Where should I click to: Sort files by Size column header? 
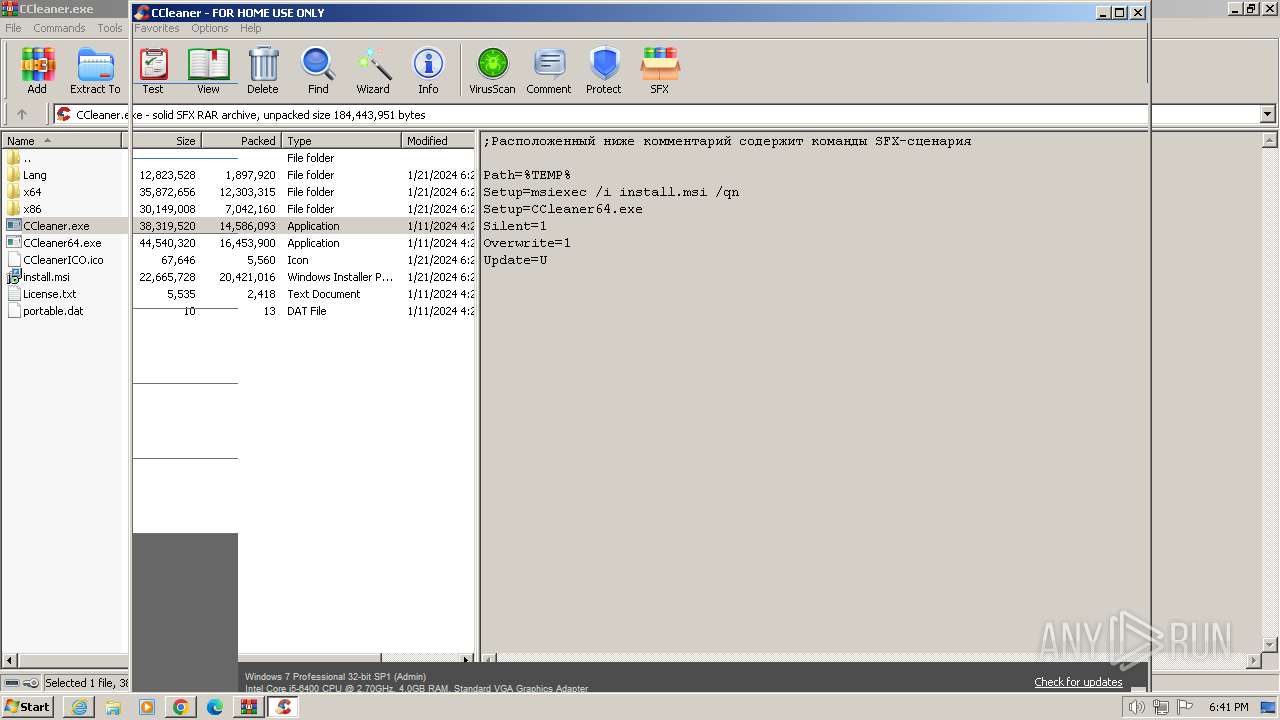coord(166,141)
